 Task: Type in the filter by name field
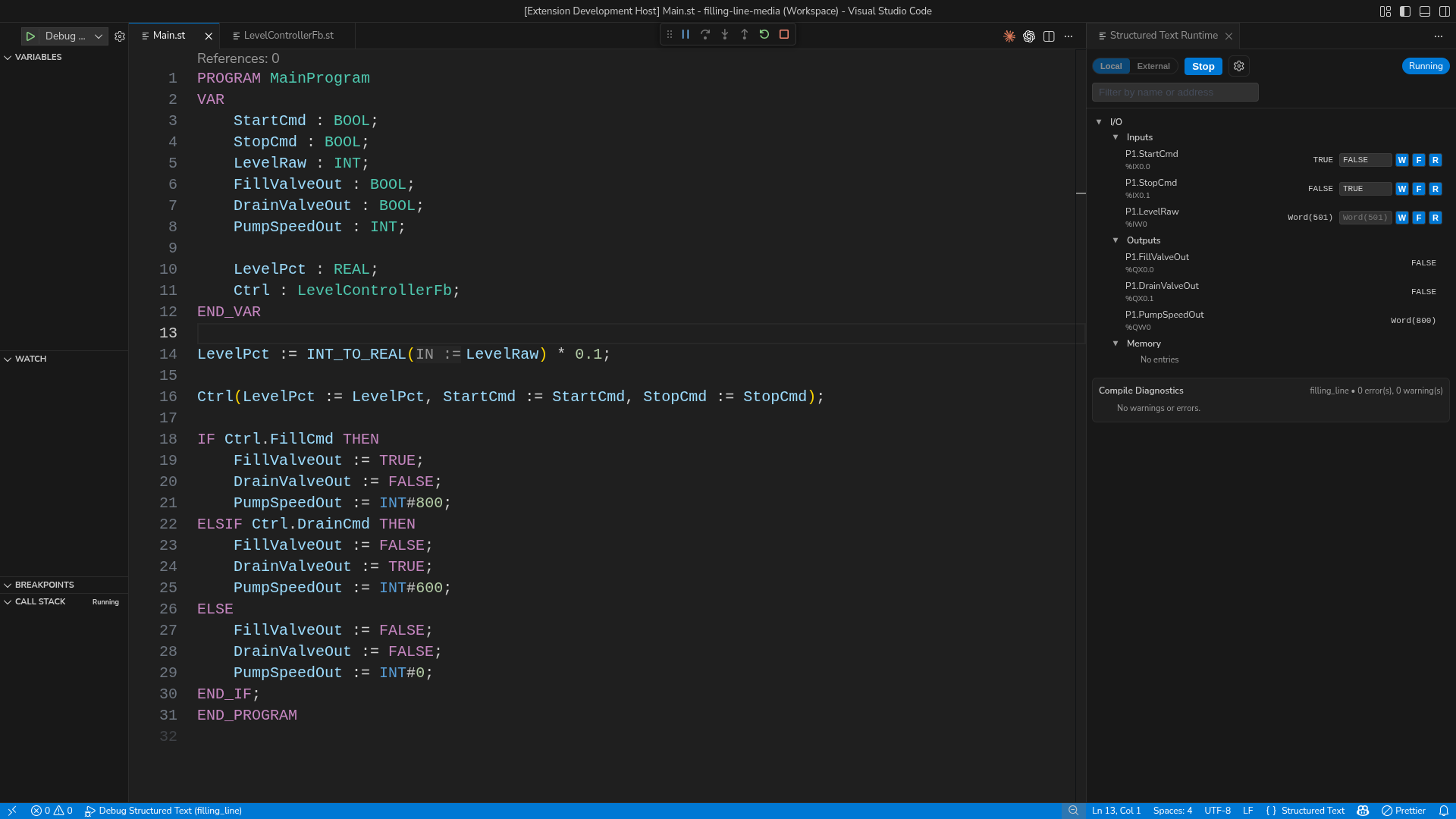1175,92
